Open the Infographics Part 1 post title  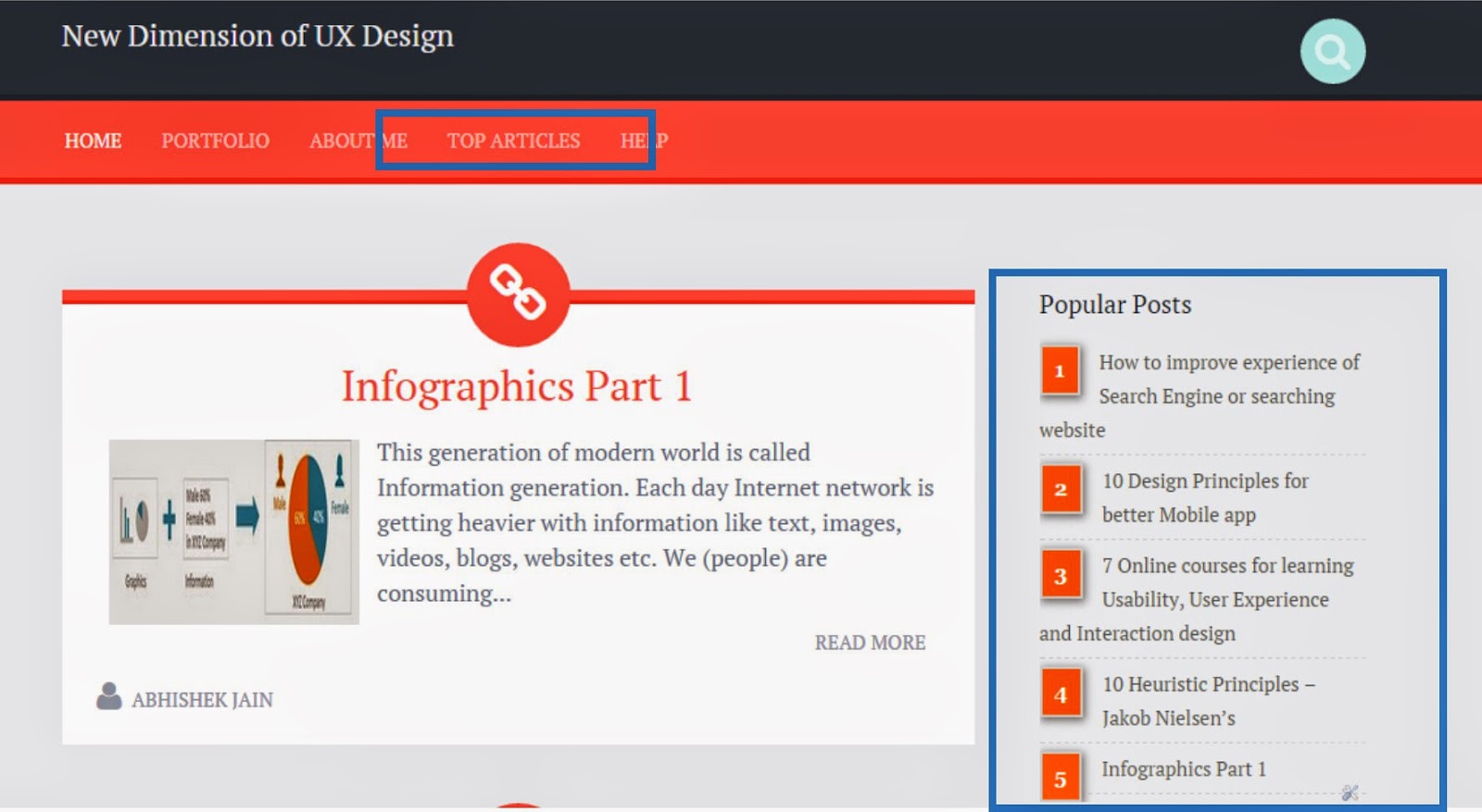click(517, 386)
